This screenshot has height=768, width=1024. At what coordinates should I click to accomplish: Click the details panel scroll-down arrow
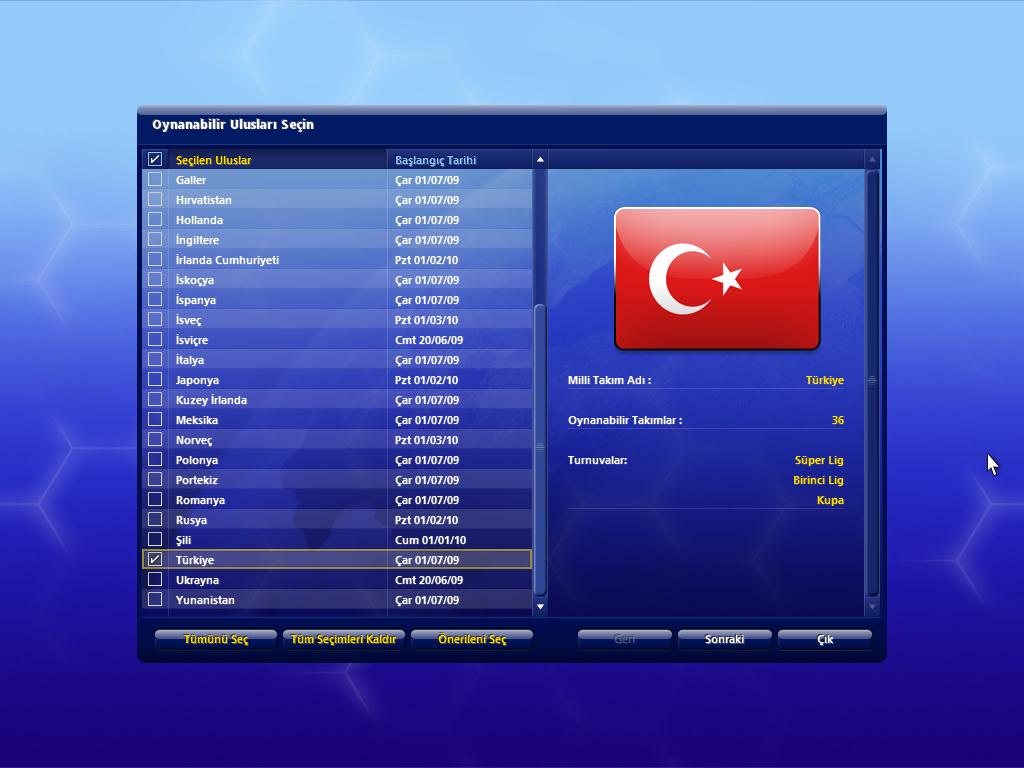pyautogui.click(x=872, y=607)
